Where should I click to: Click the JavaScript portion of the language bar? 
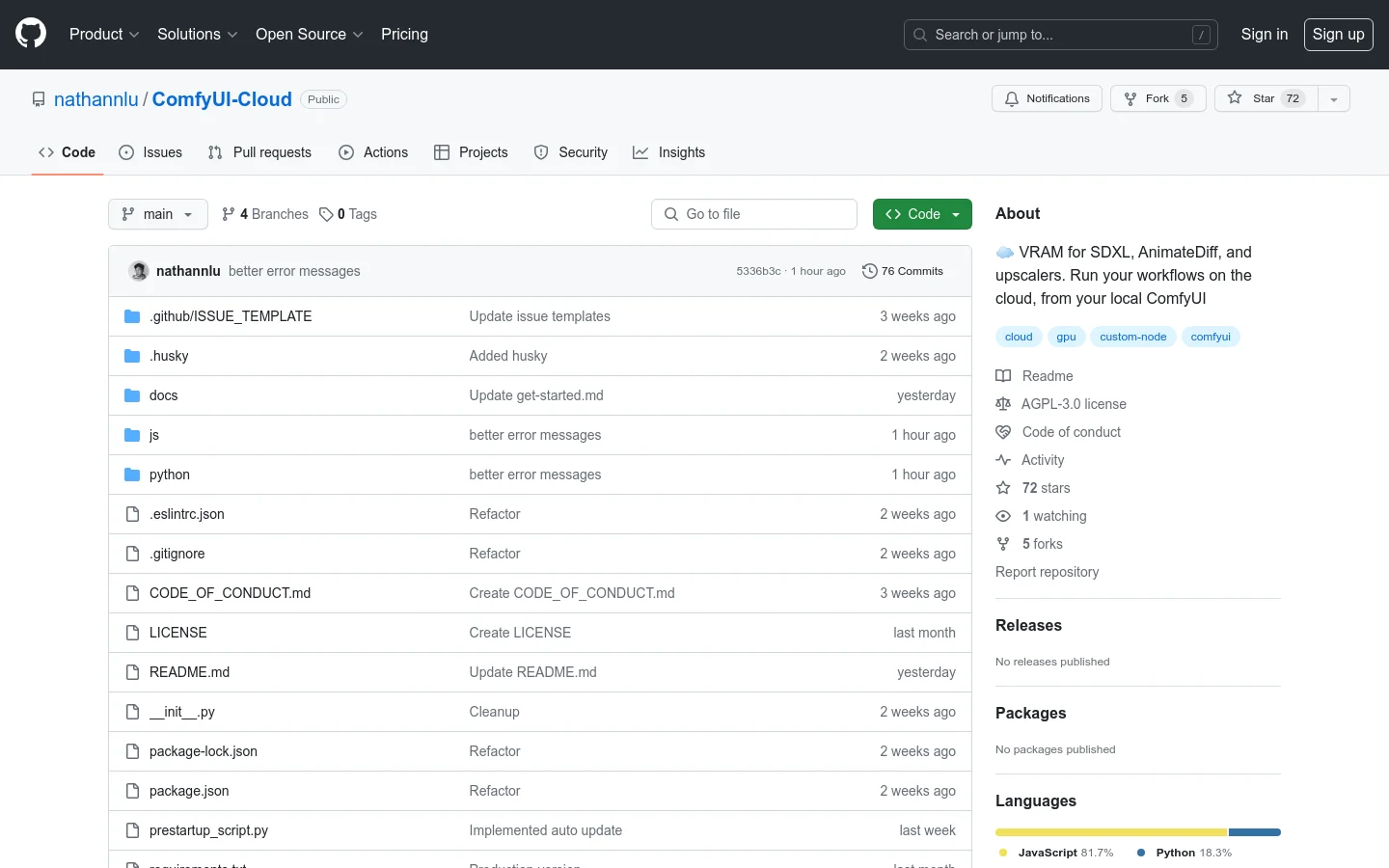pos(1109,831)
